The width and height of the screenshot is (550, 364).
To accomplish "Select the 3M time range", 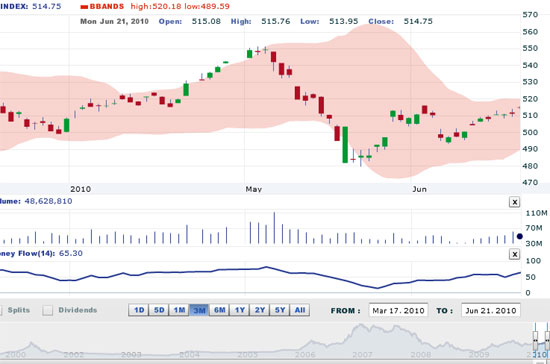I will [199, 310].
